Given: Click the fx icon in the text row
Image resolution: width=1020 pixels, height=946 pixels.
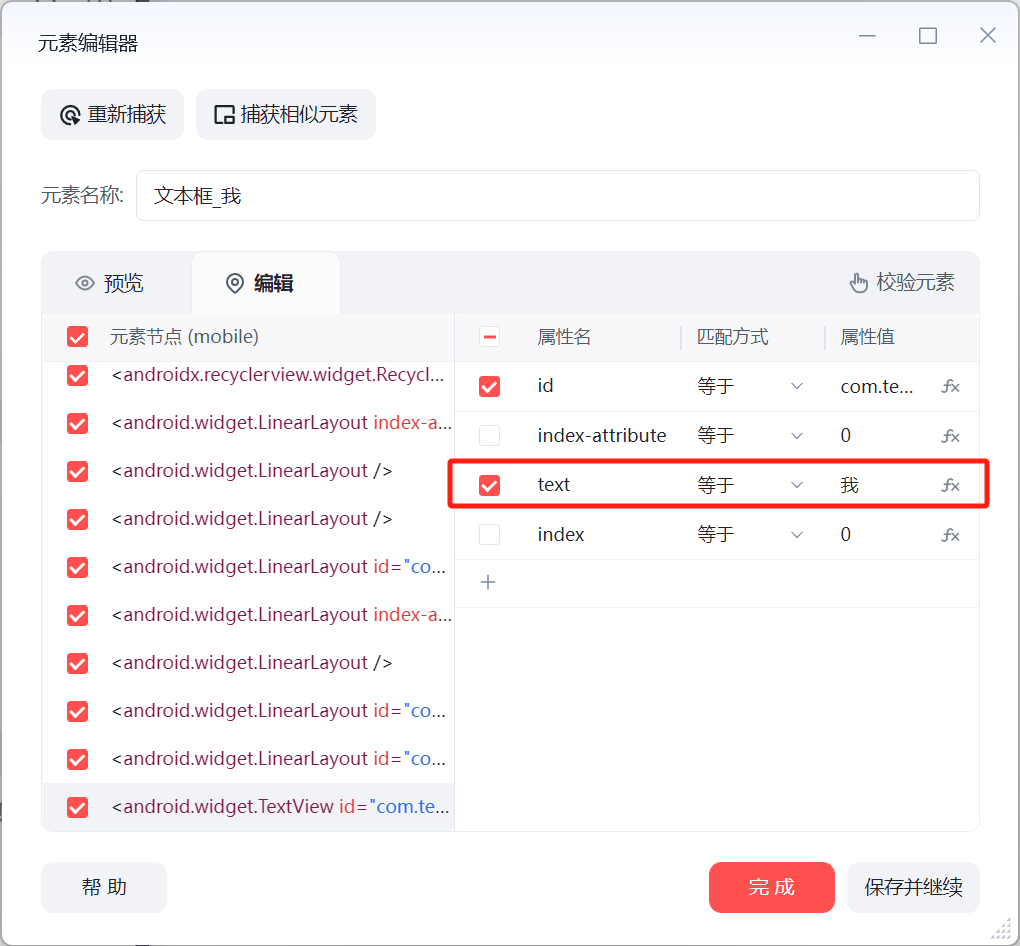Looking at the screenshot, I should [x=950, y=485].
